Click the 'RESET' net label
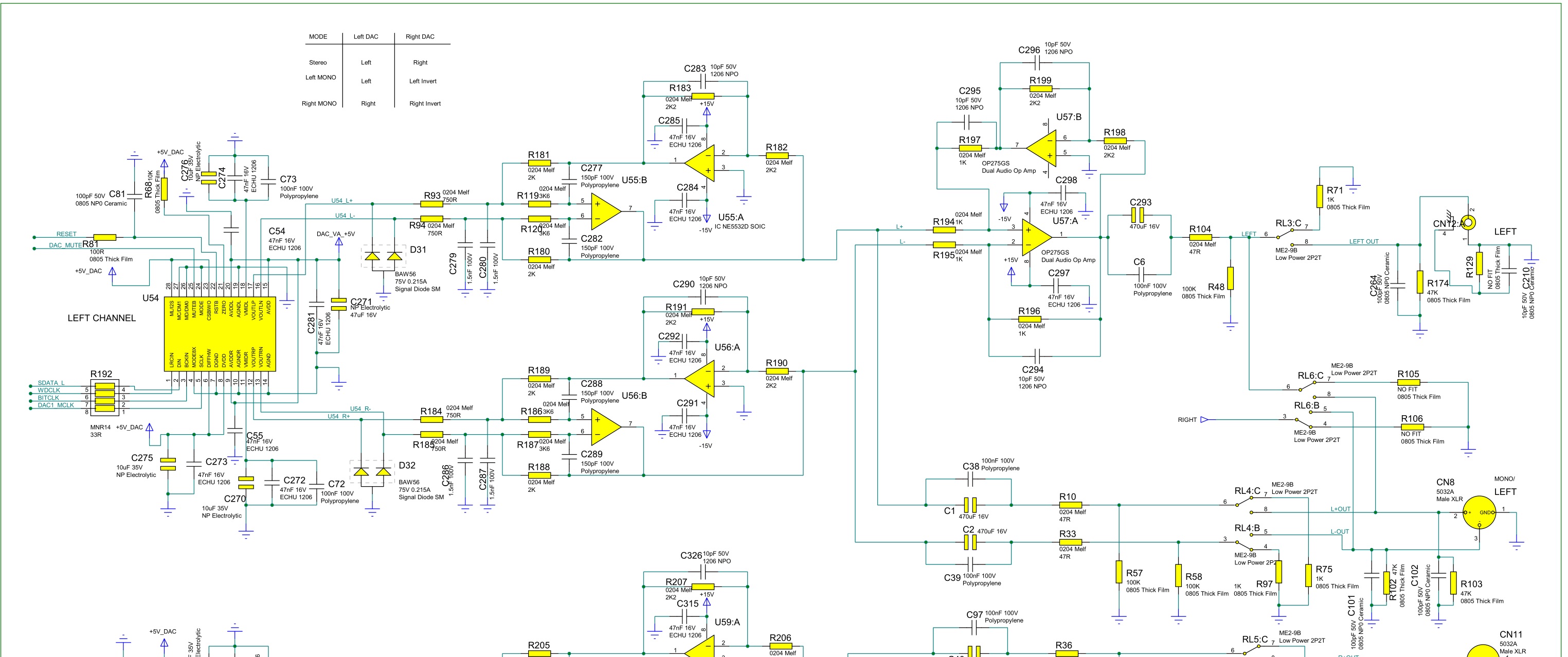 (x=66, y=234)
